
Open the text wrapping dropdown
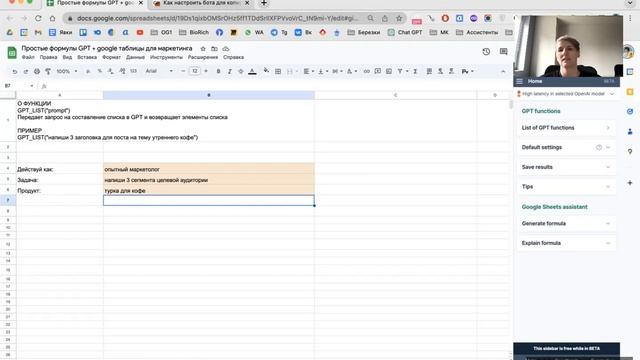[337, 71]
